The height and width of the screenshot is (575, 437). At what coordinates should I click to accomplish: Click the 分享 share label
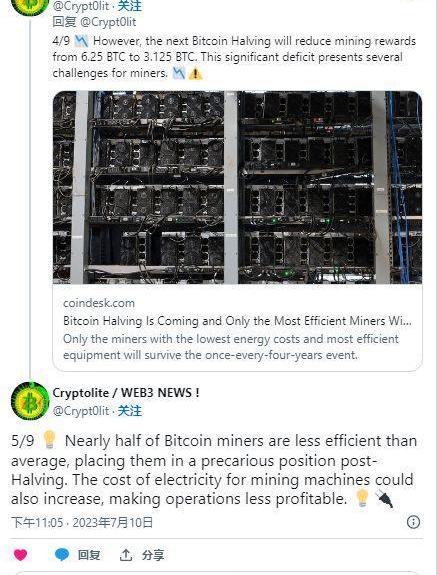(153, 555)
